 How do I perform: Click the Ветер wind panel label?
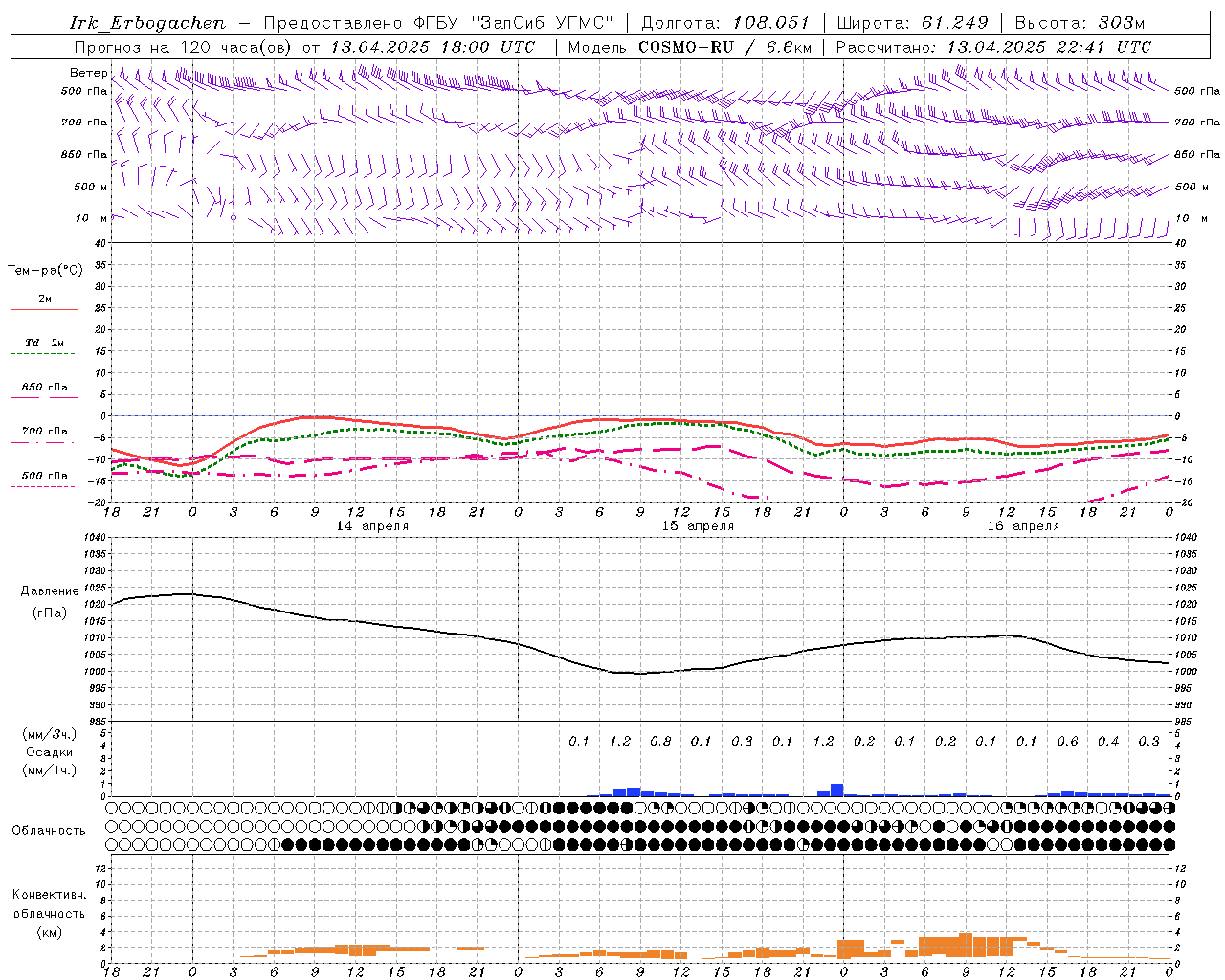tap(89, 73)
